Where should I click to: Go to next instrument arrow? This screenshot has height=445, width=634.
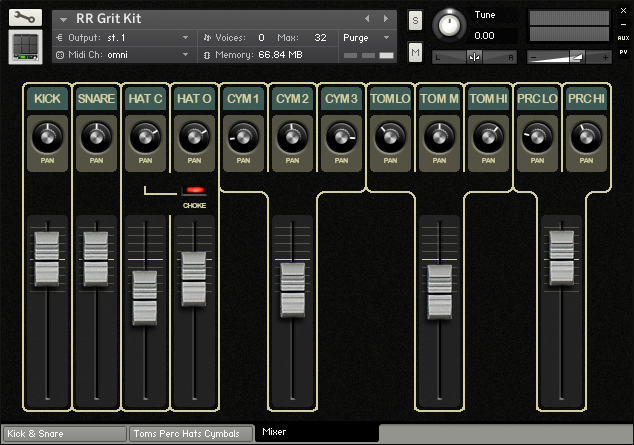pyautogui.click(x=385, y=19)
